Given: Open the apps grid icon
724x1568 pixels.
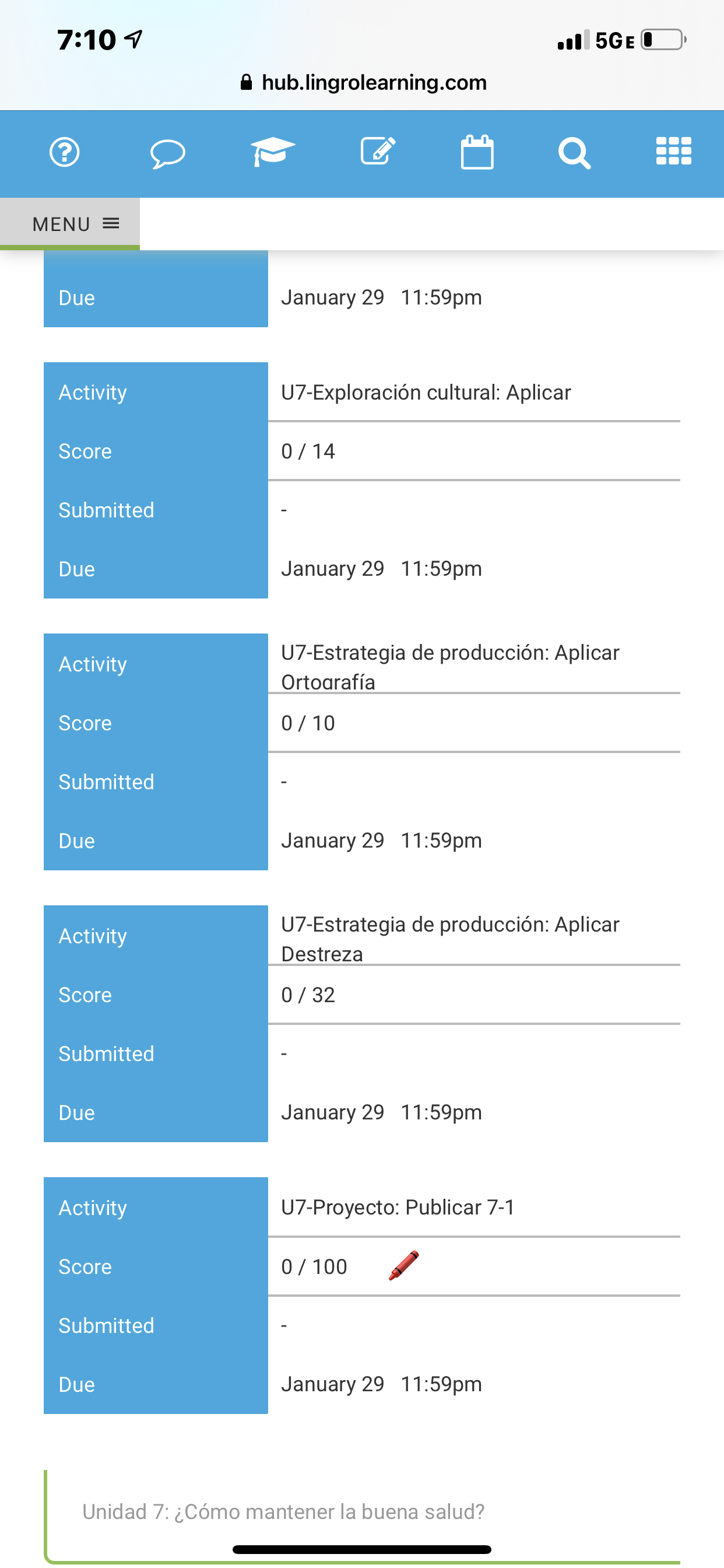Looking at the screenshot, I should 673,151.
